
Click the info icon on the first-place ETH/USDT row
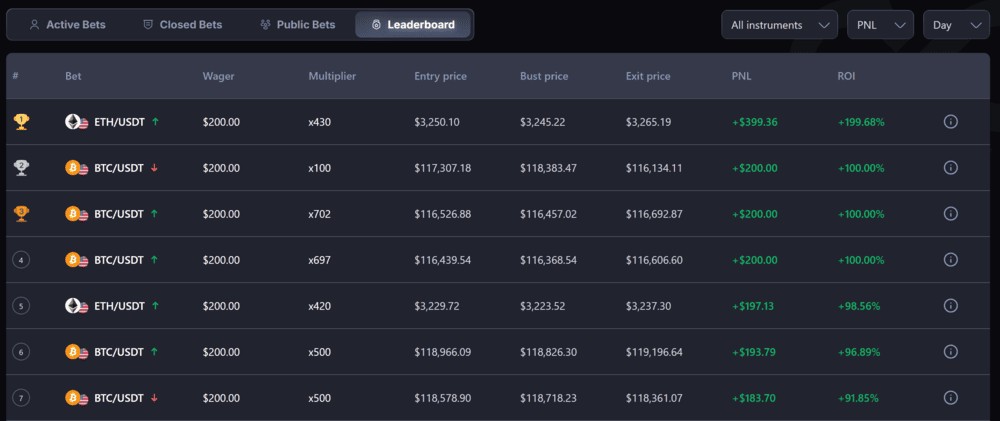(x=951, y=122)
